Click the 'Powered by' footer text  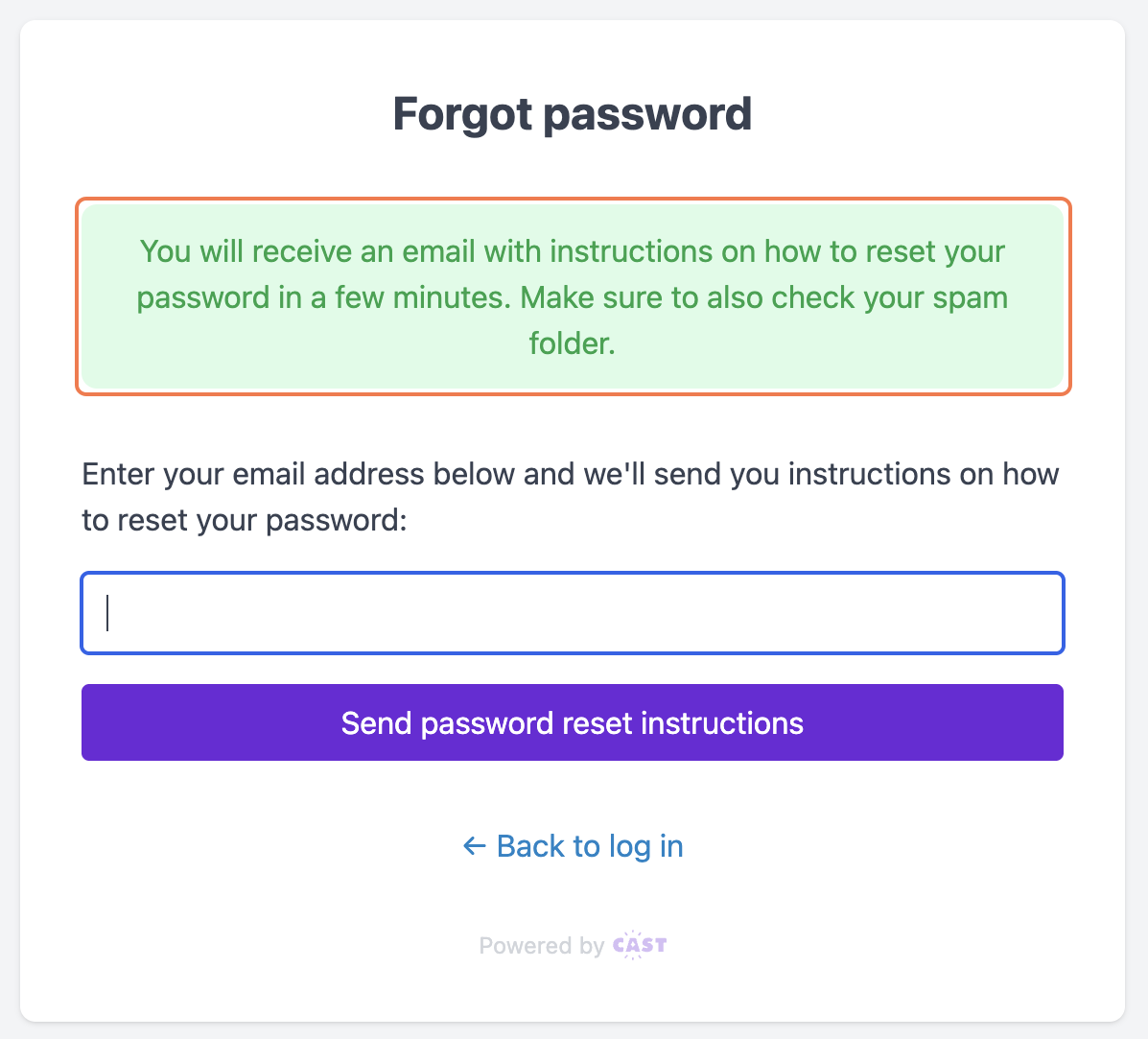pyautogui.click(x=541, y=946)
